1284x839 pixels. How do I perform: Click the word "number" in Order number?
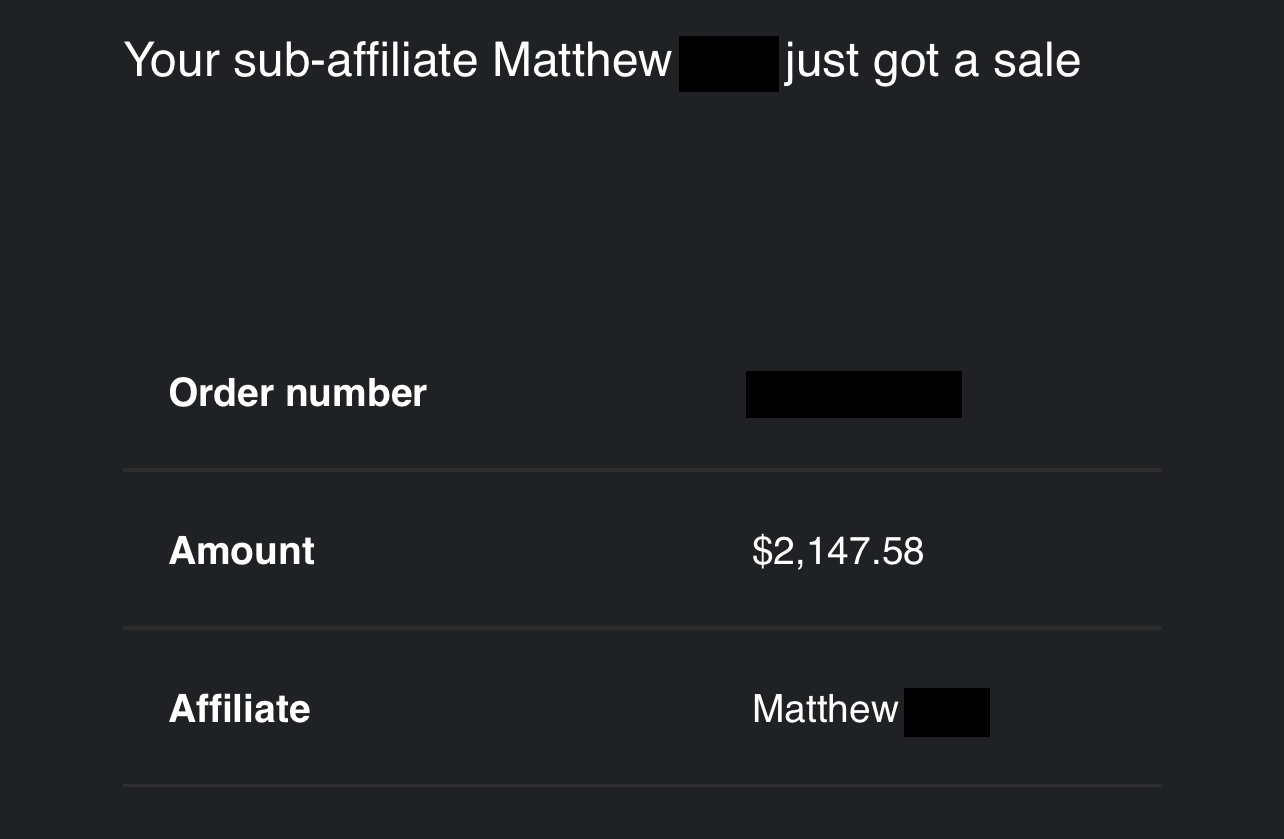click(356, 393)
